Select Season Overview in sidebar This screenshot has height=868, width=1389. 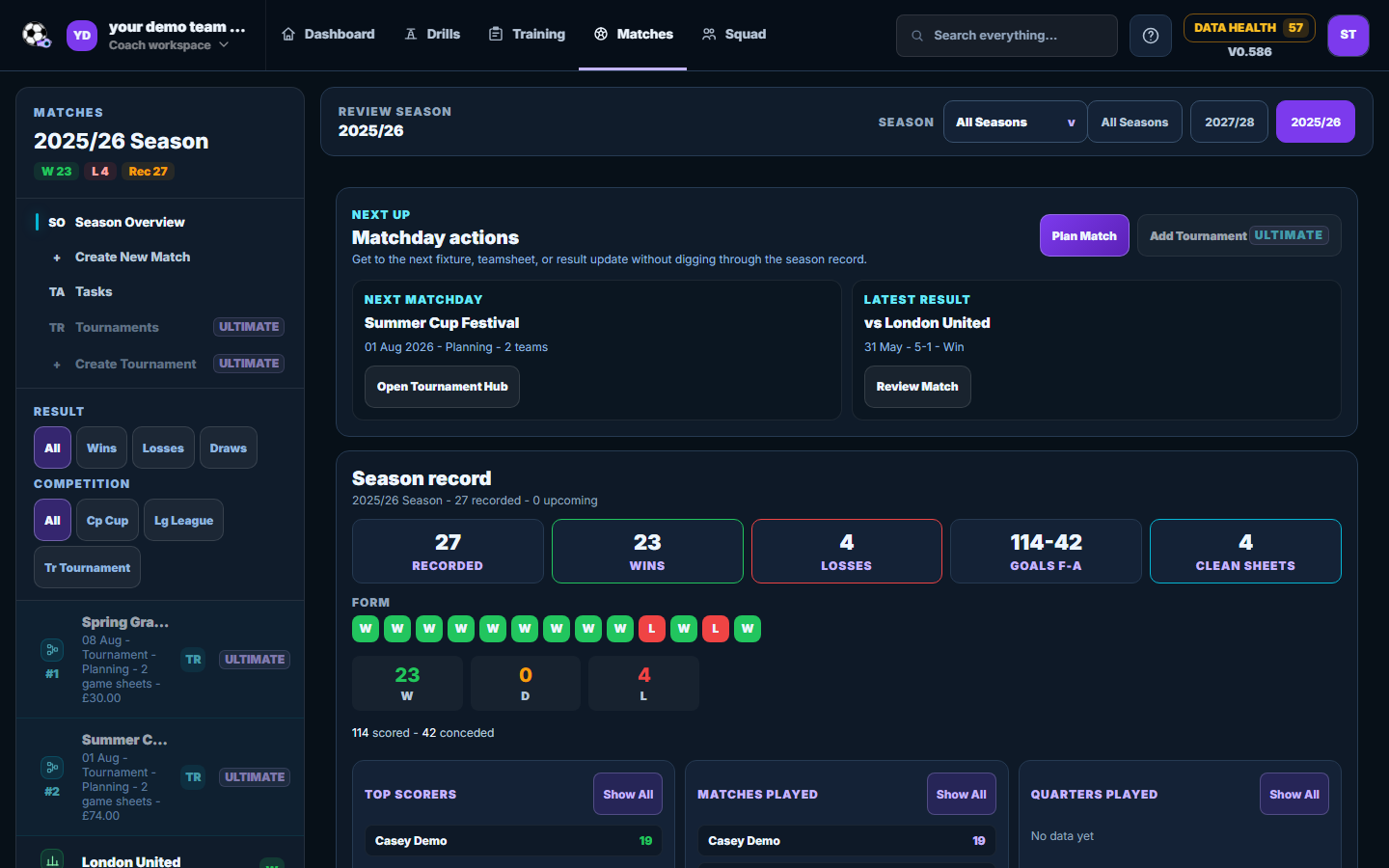pyautogui.click(x=160, y=222)
